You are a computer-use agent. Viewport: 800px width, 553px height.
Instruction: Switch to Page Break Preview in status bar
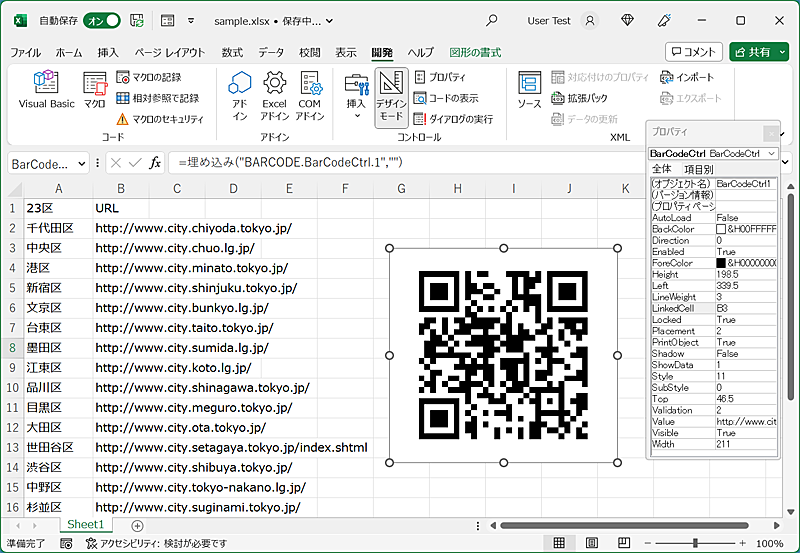(623, 542)
